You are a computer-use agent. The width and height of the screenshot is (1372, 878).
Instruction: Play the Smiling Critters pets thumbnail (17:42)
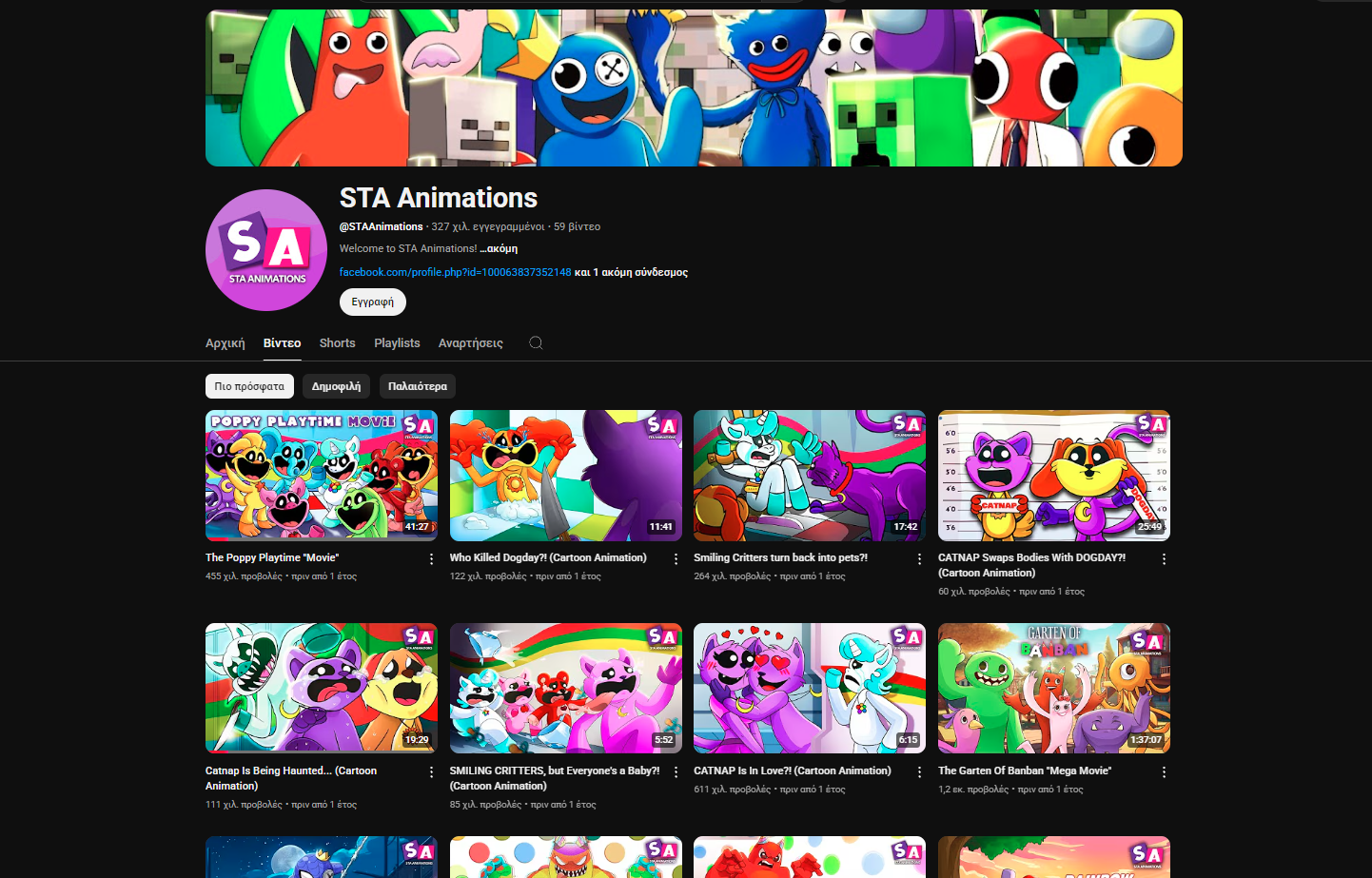[x=810, y=476]
